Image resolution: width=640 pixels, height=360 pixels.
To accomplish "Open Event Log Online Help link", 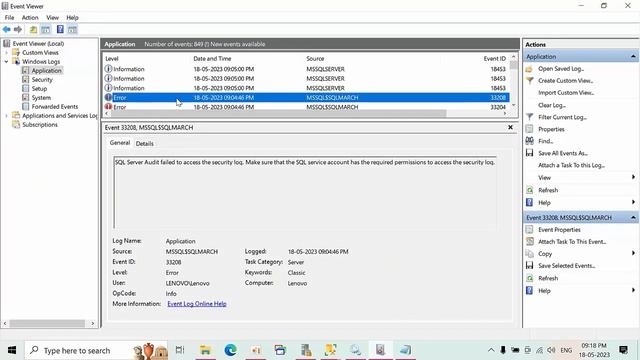I will tap(197, 304).
